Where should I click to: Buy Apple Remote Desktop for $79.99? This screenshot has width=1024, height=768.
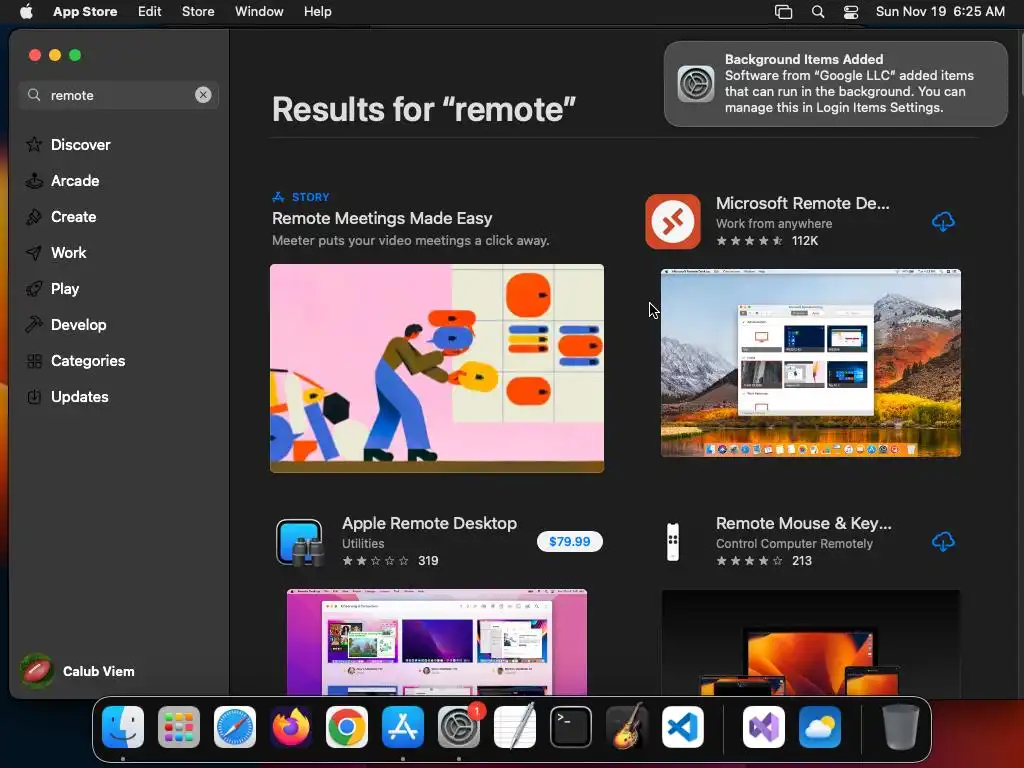point(569,541)
